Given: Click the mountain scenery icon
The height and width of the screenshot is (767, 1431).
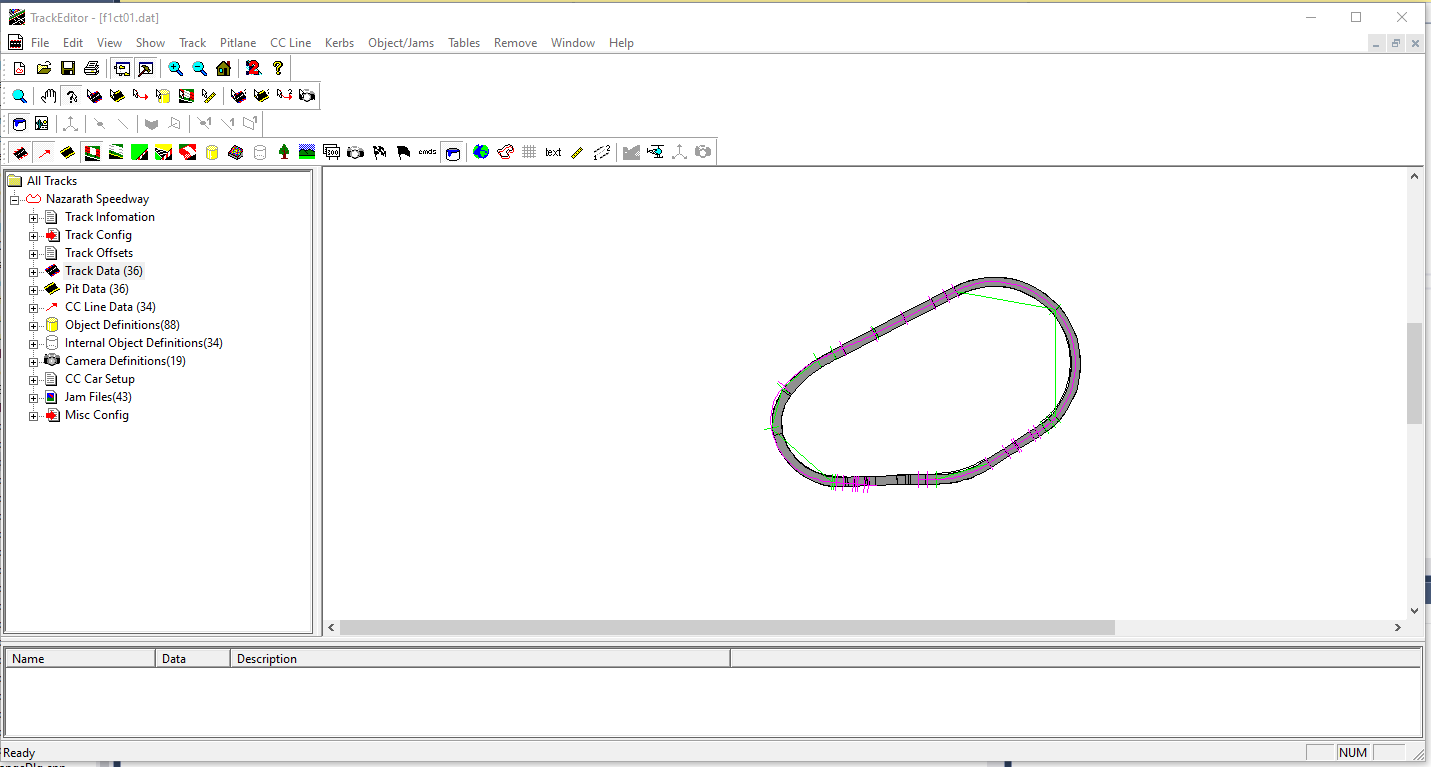Looking at the screenshot, I should point(307,152).
